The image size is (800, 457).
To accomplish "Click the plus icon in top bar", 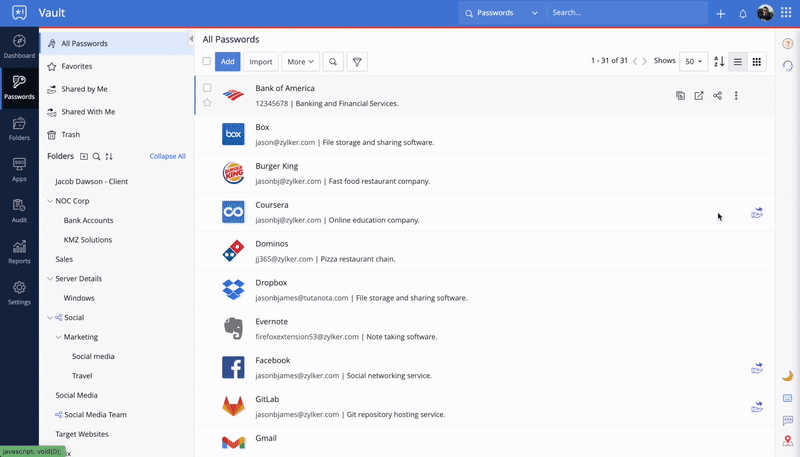I will click(x=720, y=14).
